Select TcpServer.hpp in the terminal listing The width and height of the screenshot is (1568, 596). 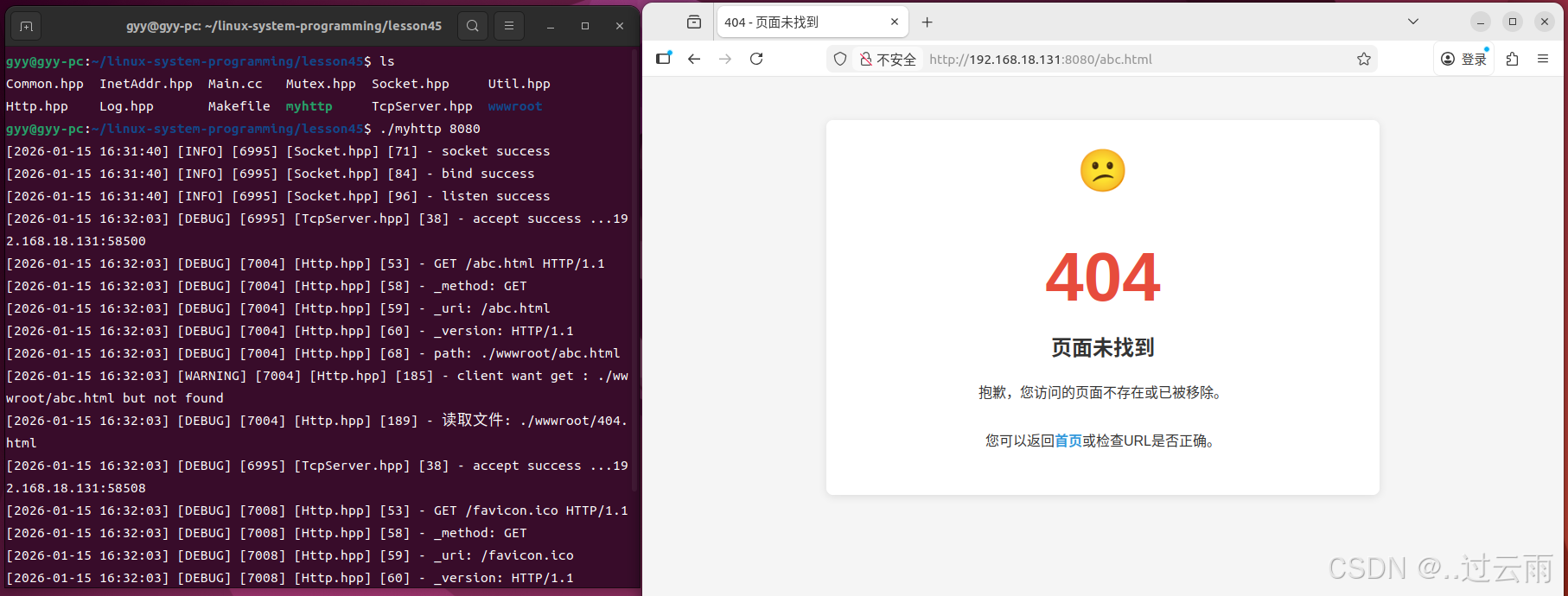click(x=422, y=106)
